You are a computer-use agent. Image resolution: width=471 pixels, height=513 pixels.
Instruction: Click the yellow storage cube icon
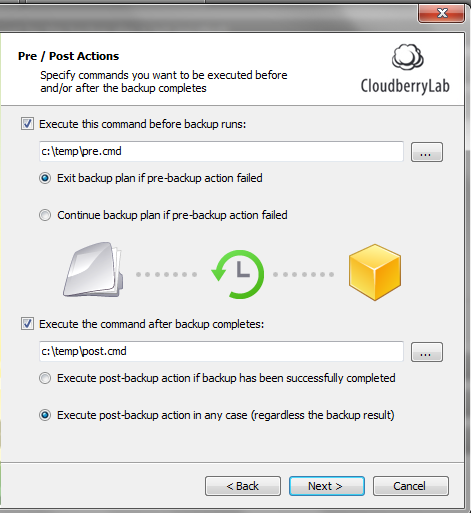pos(375,272)
